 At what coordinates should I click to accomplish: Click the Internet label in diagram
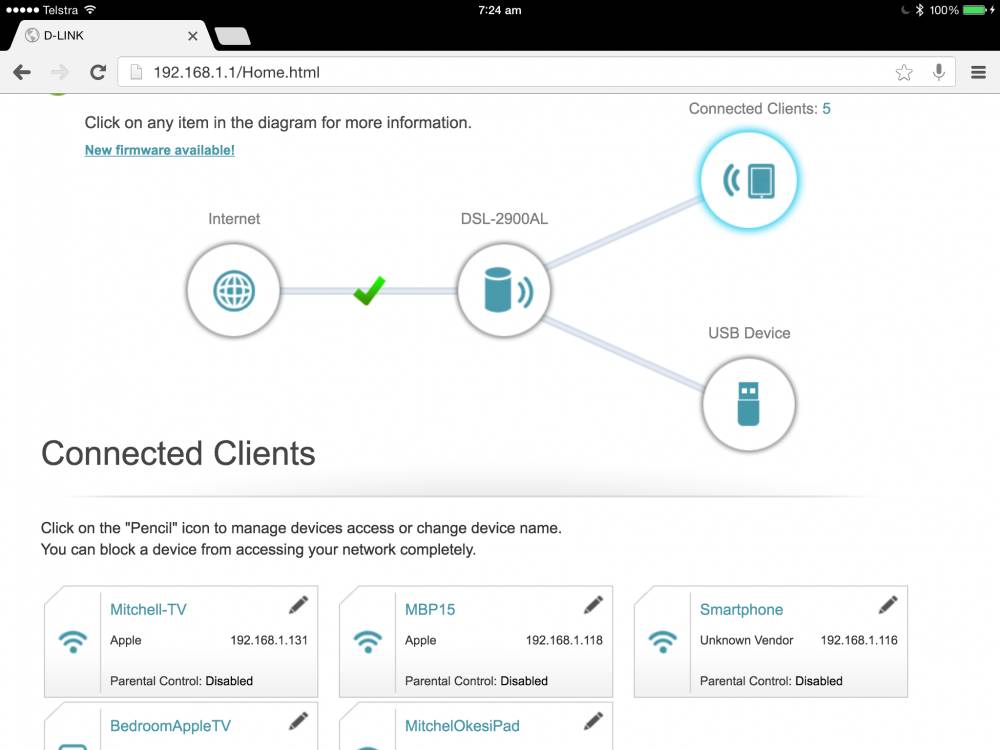pos(234,219)
